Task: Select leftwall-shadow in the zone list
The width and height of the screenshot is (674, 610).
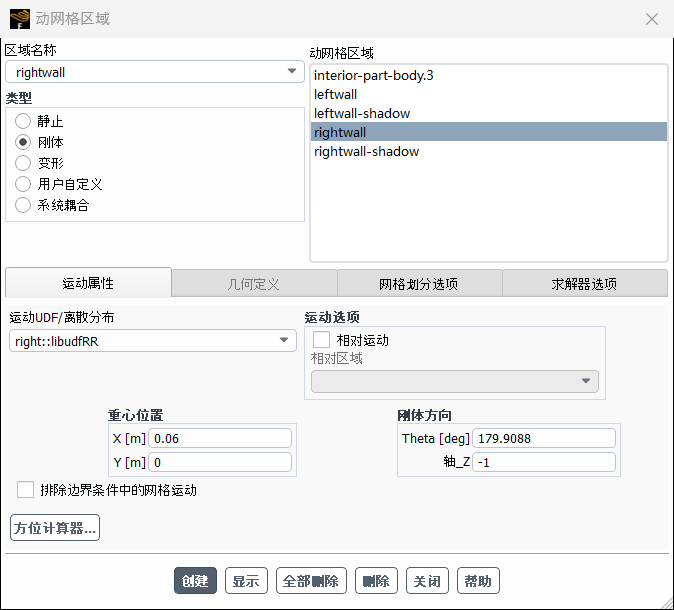Action: (x=489, y=113)
